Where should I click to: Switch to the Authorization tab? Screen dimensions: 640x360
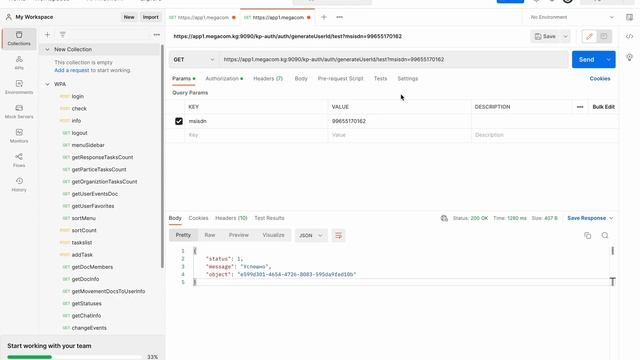click(224, 78)
